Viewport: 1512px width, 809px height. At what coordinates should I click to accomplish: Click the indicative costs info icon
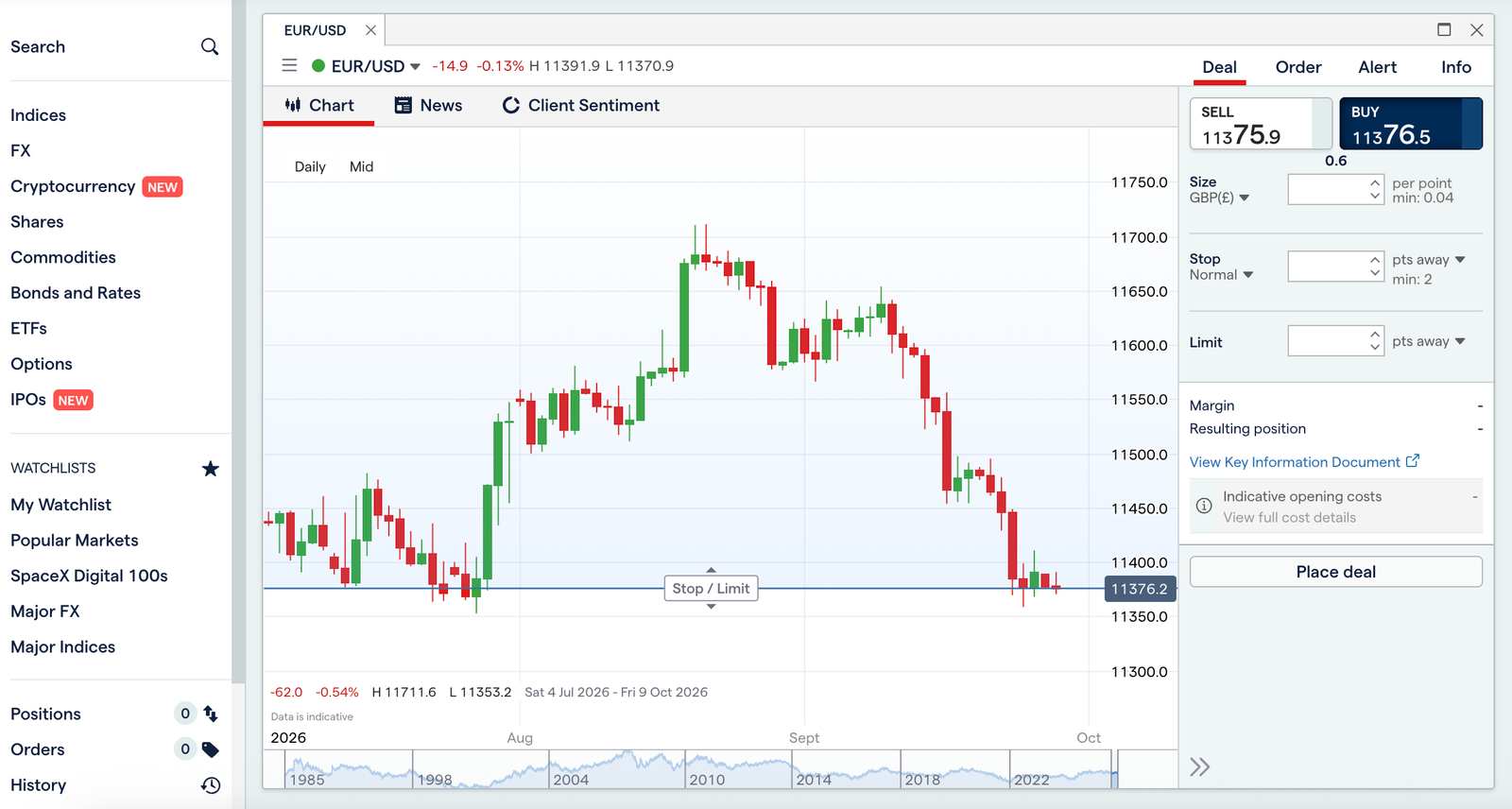[1204, 506]
